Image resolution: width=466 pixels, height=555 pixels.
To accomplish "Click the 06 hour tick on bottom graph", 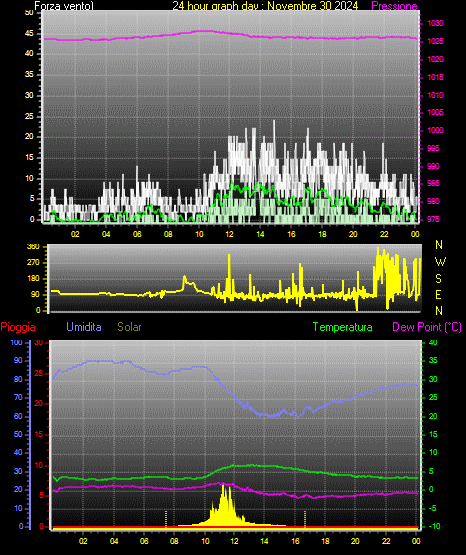I will [144, 541].
